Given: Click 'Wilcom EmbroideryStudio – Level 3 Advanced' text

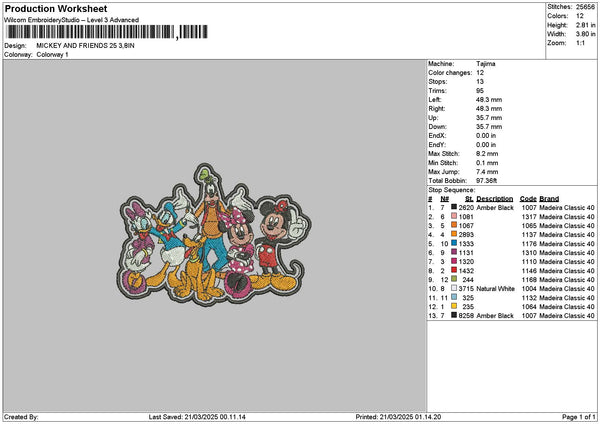Looking at the screenshot, I should 71,20.
